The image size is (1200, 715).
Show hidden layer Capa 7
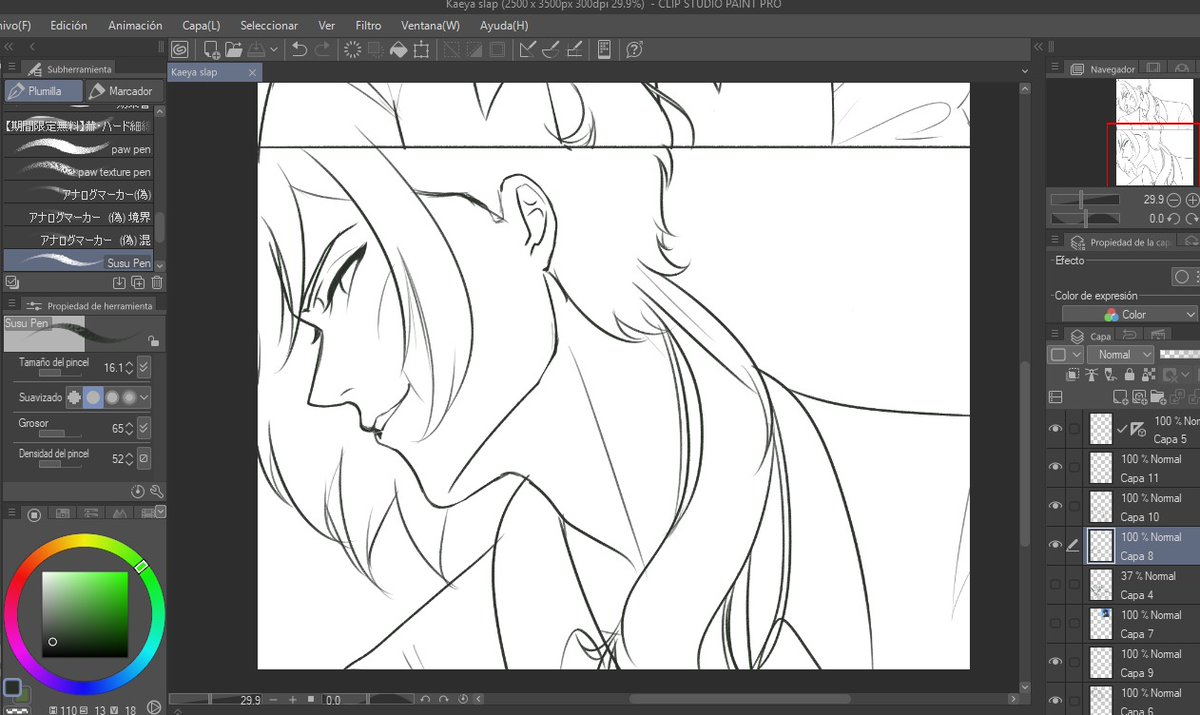(1055, 623)
